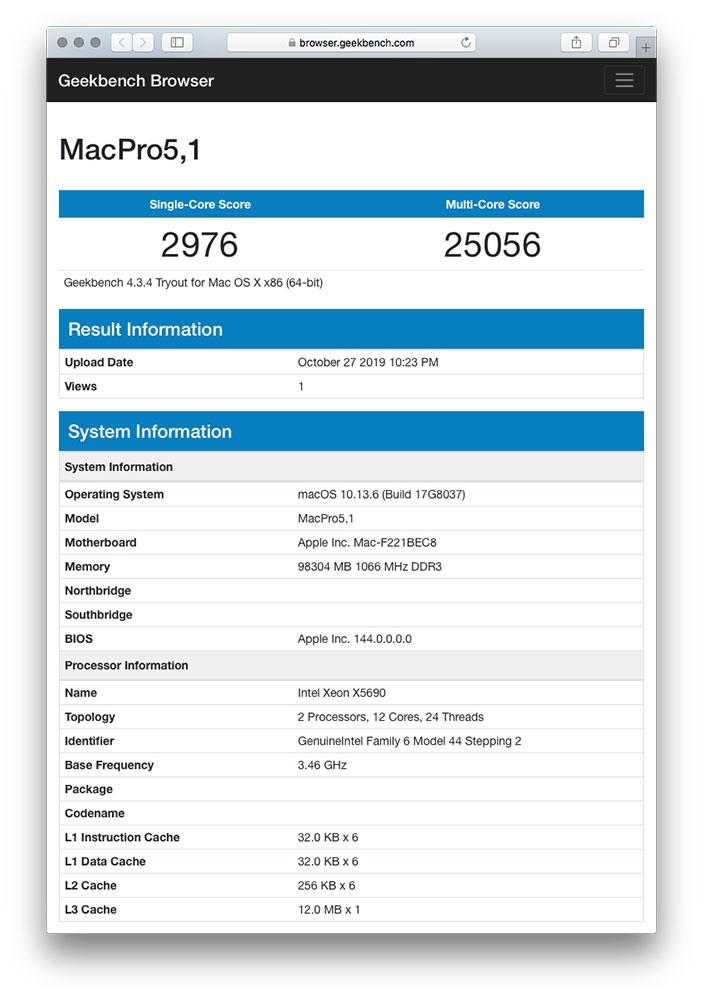Click the 25056 multi-core score value
This screenshot has height=1000, width=703.
pyautogui.click(x=492, y=245)
